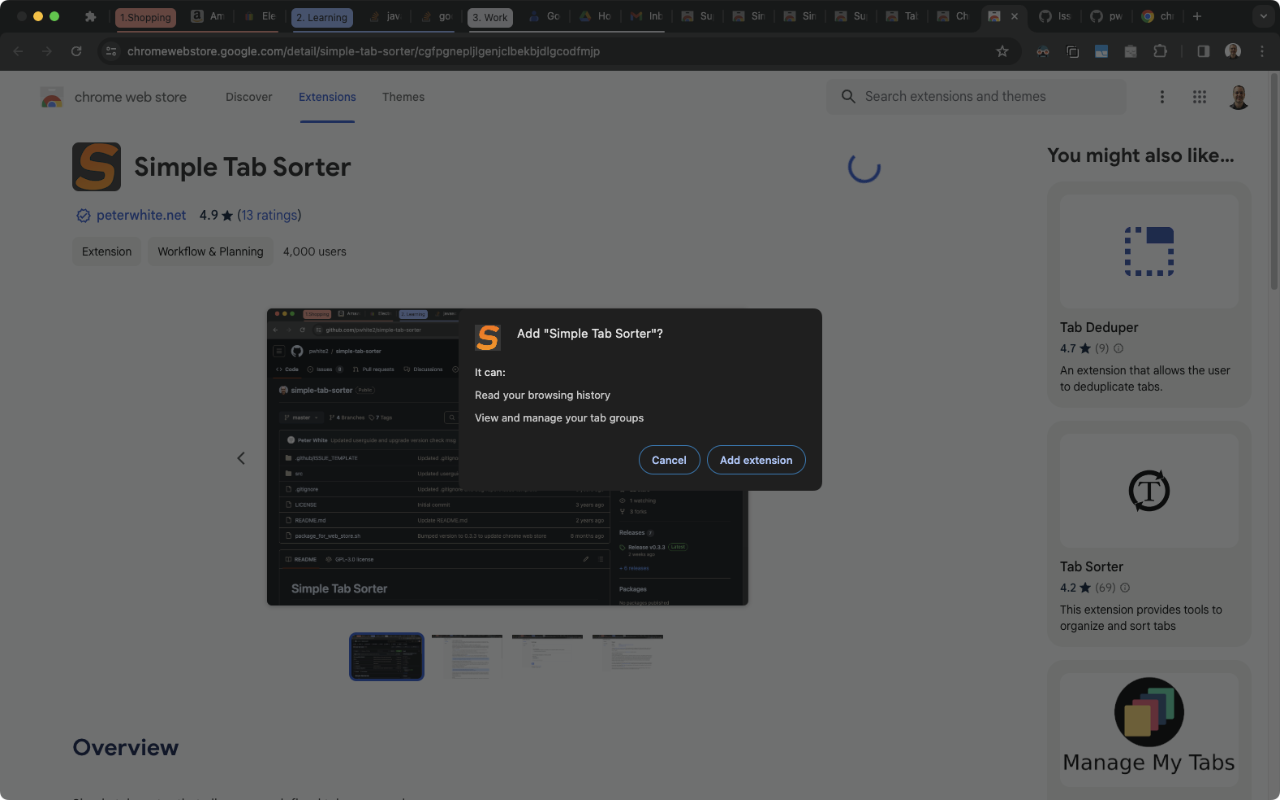Image resolution: width=1280 pixels, height=800 pixels.
Task: Open the Chrome three-dot menu
Action: 1260,51
